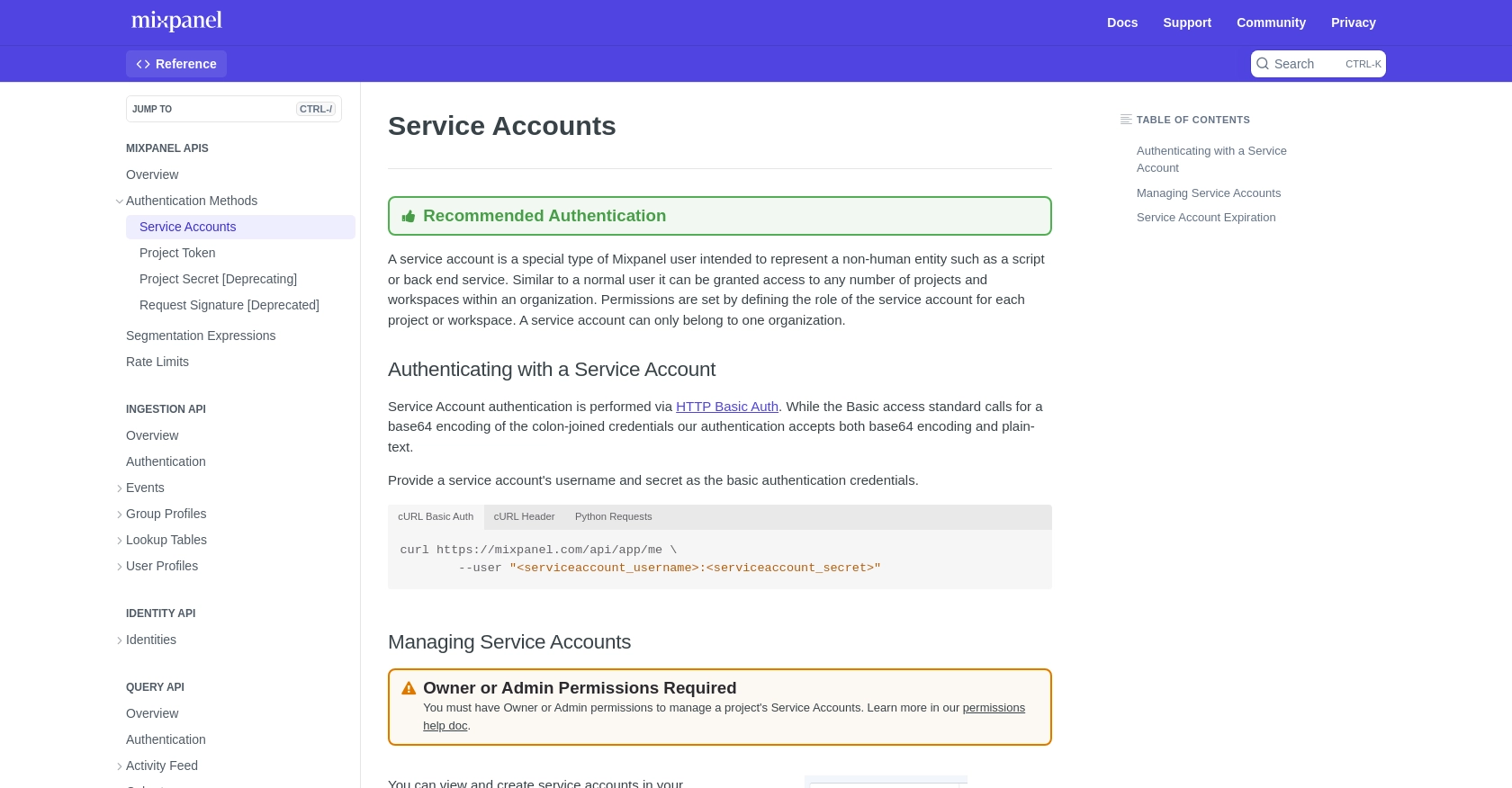Screen dimensions: 1512x788
Task: Click the curl command code block
Action: (720, 559)
